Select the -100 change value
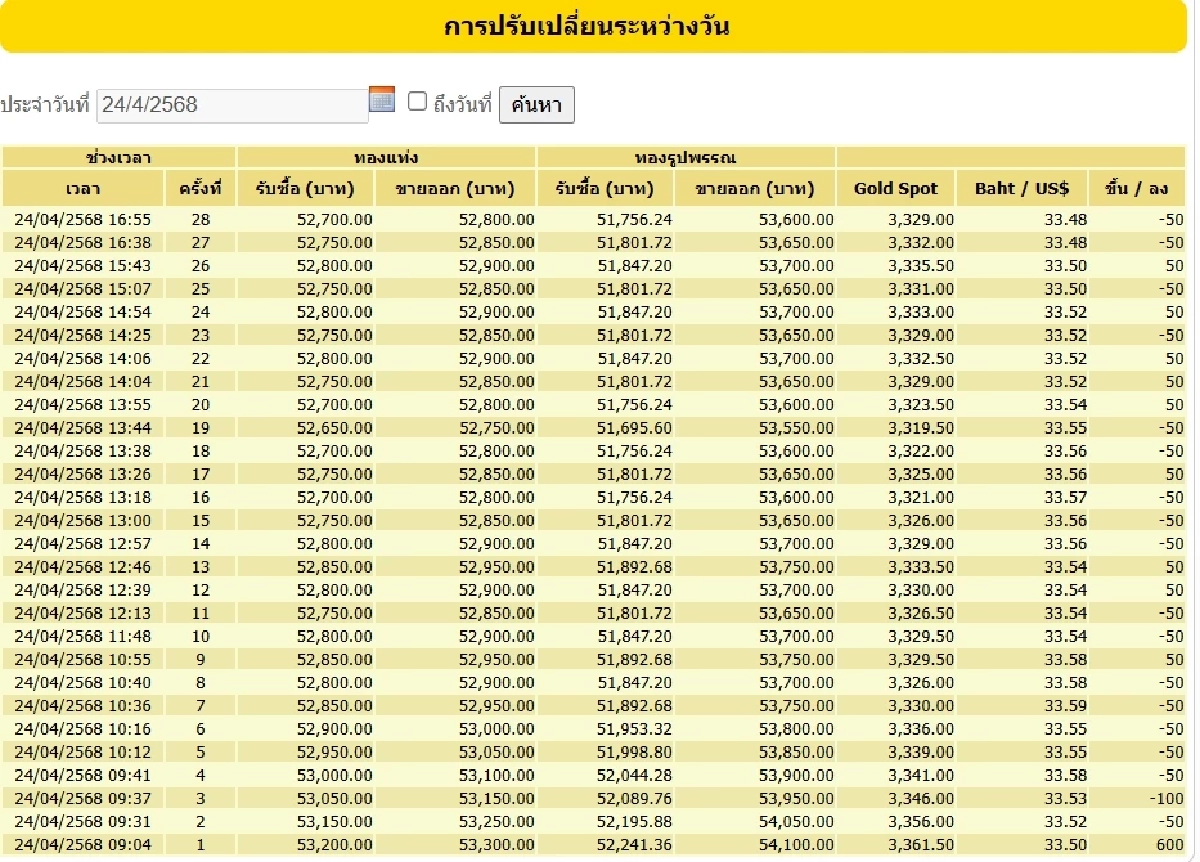1200x862 pixels. pyautogui.click(x=1164, y=799)
